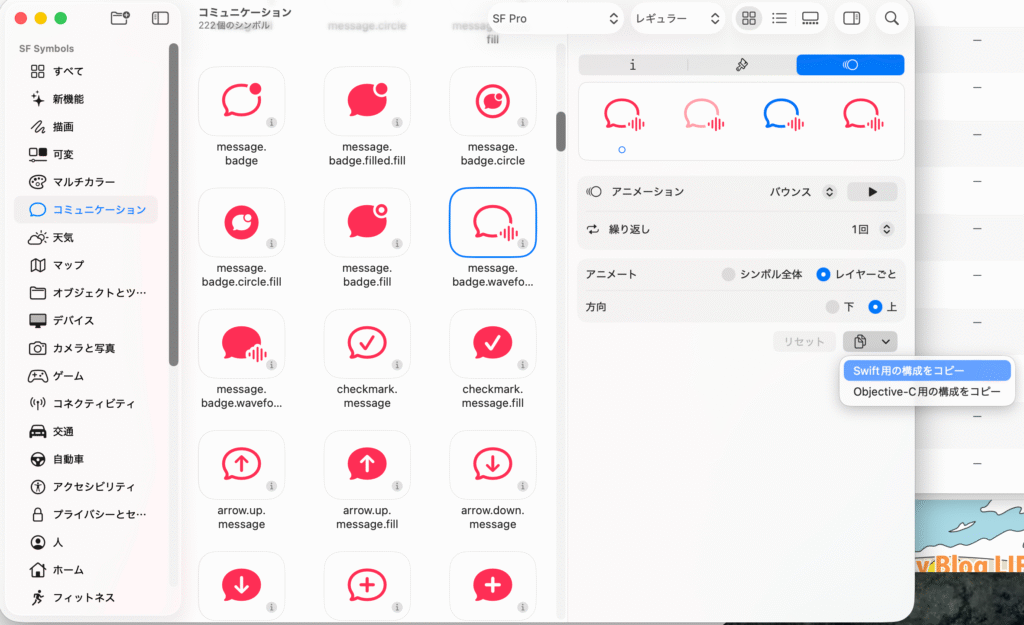
Task: Select the message.badge.circle symbol
Action: click(x=492, y=101)
